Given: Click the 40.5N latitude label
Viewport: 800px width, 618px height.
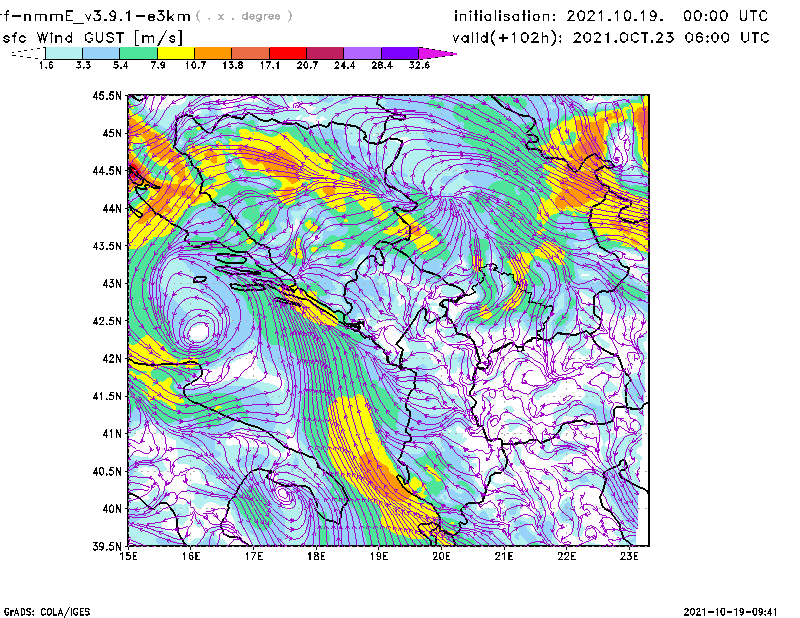Looking at the screenshot, I should (x=108, y=471).
